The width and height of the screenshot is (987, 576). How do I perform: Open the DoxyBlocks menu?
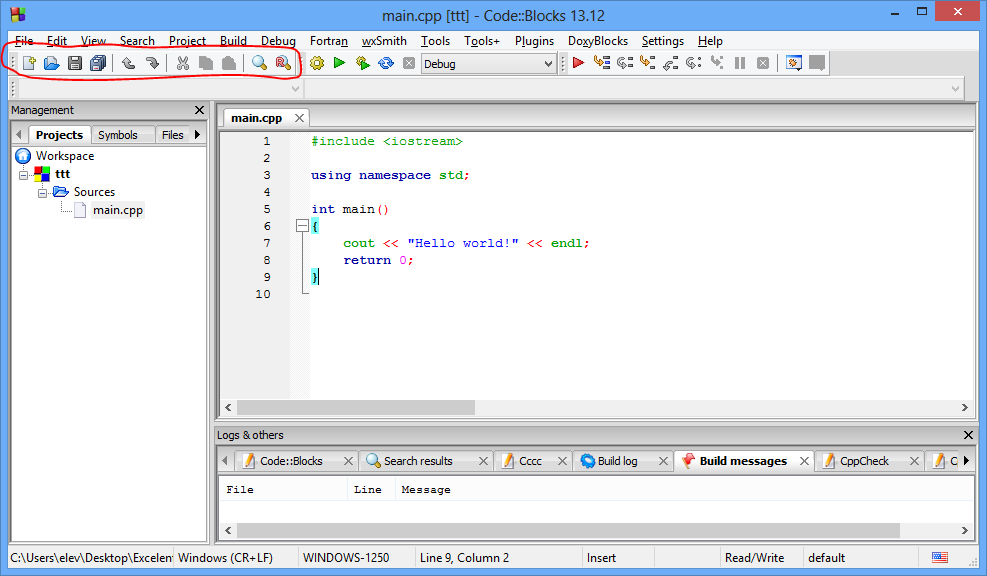point(598,41)
